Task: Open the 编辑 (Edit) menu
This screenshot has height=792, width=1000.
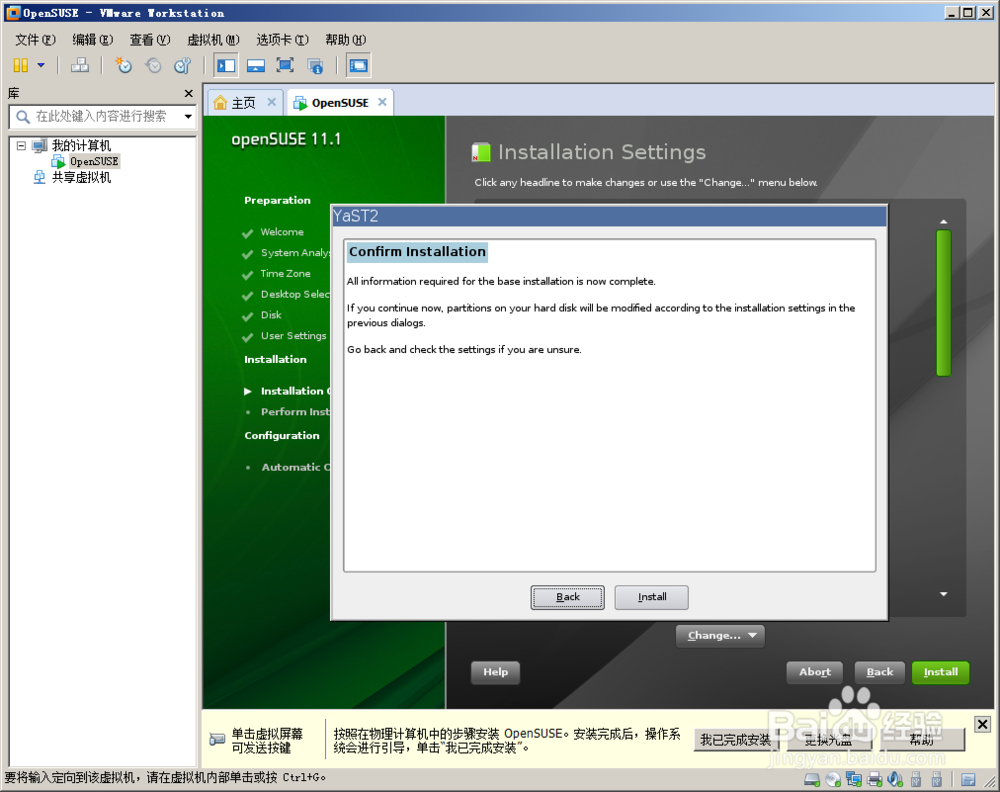Action: click(92, 40)
